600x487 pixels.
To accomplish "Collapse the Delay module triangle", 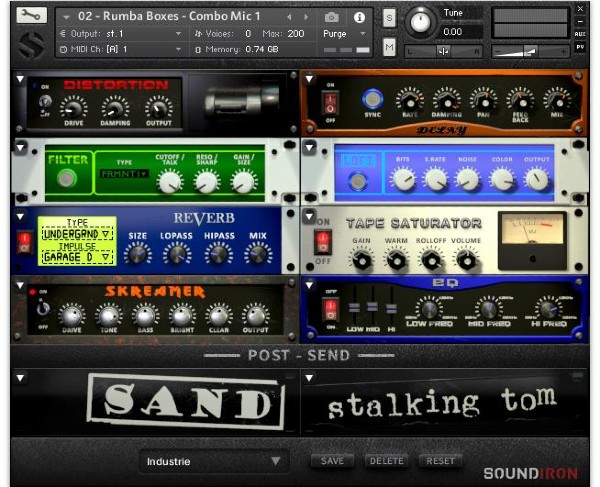I will click(309, 79).
